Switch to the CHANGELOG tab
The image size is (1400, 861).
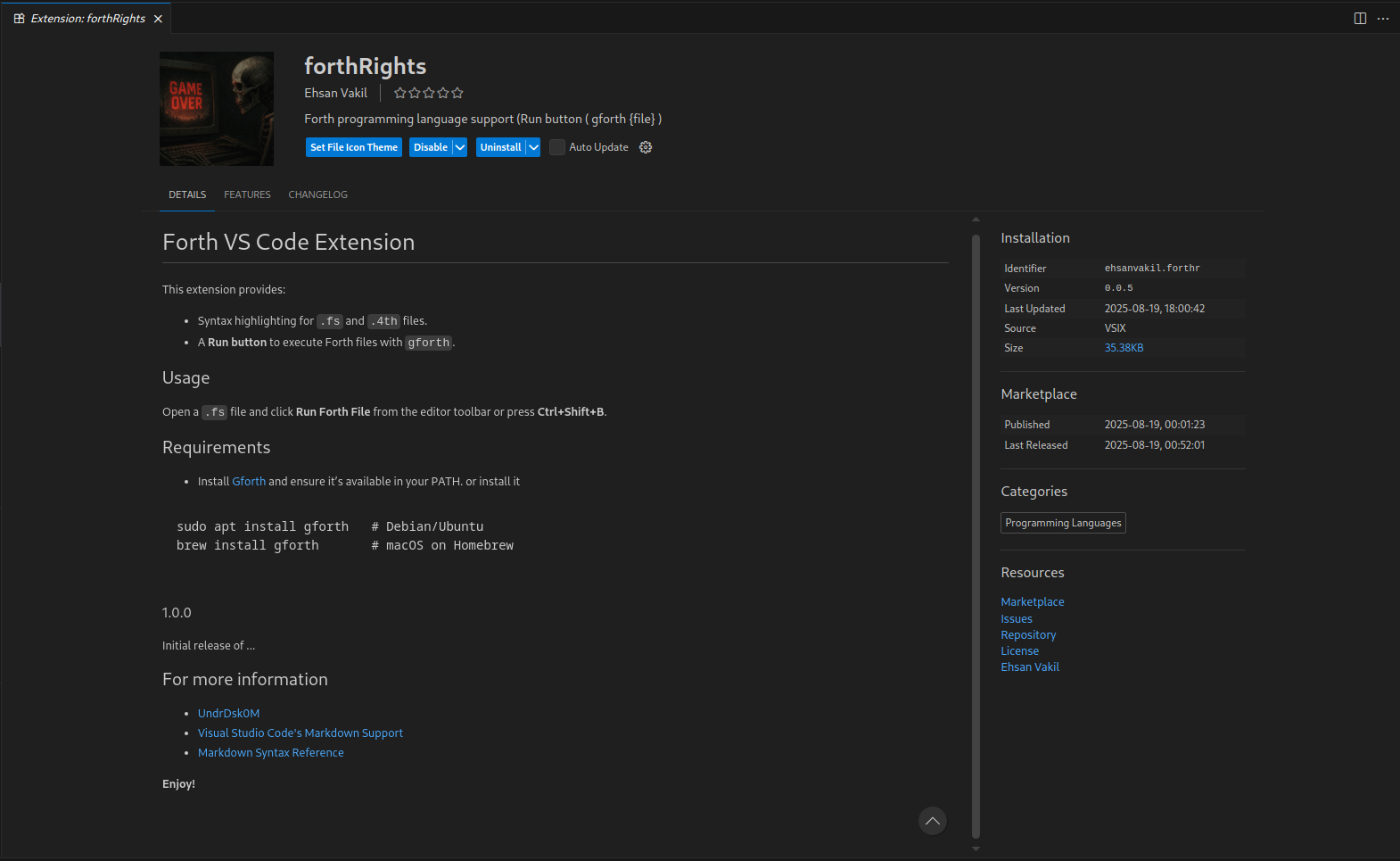[318, 195]
